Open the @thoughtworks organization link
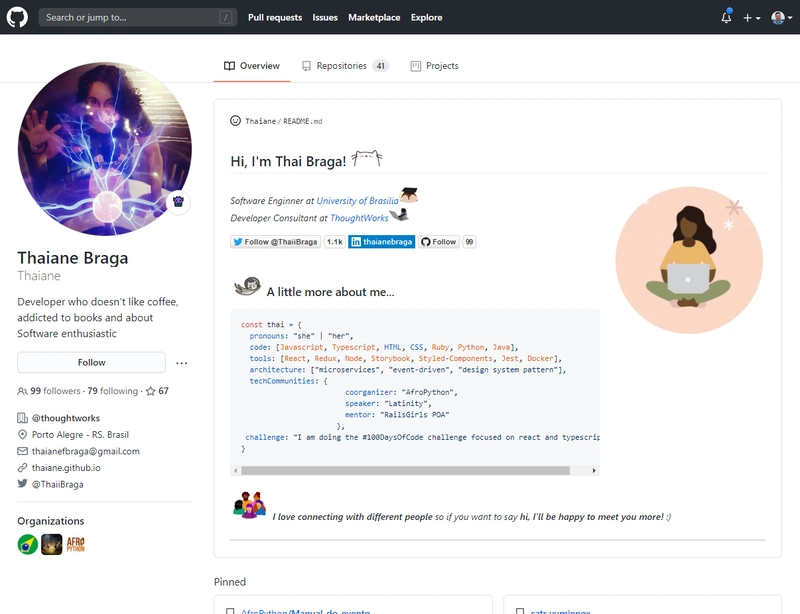 pos(66,418)
